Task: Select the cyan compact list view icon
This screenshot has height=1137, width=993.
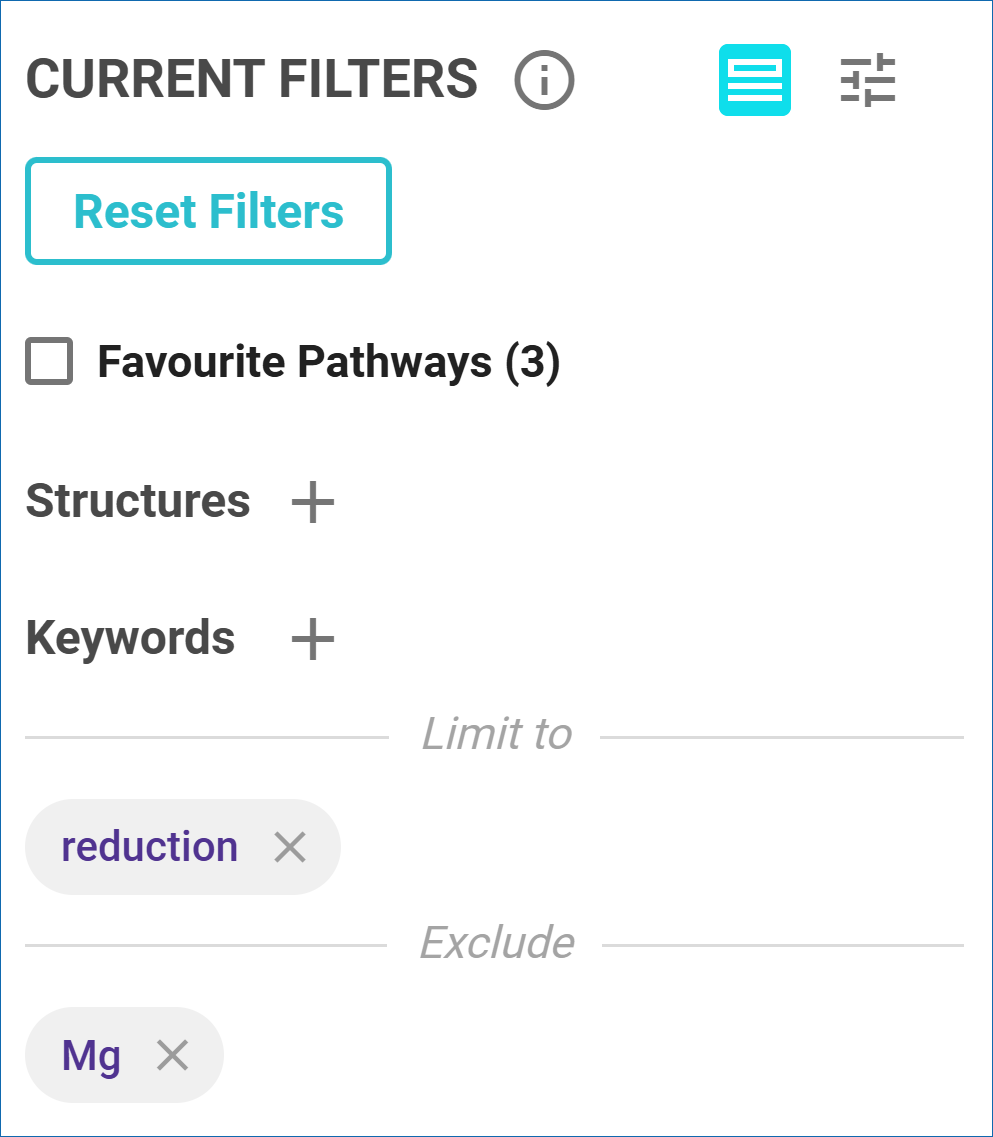Action: coord(755,80)
